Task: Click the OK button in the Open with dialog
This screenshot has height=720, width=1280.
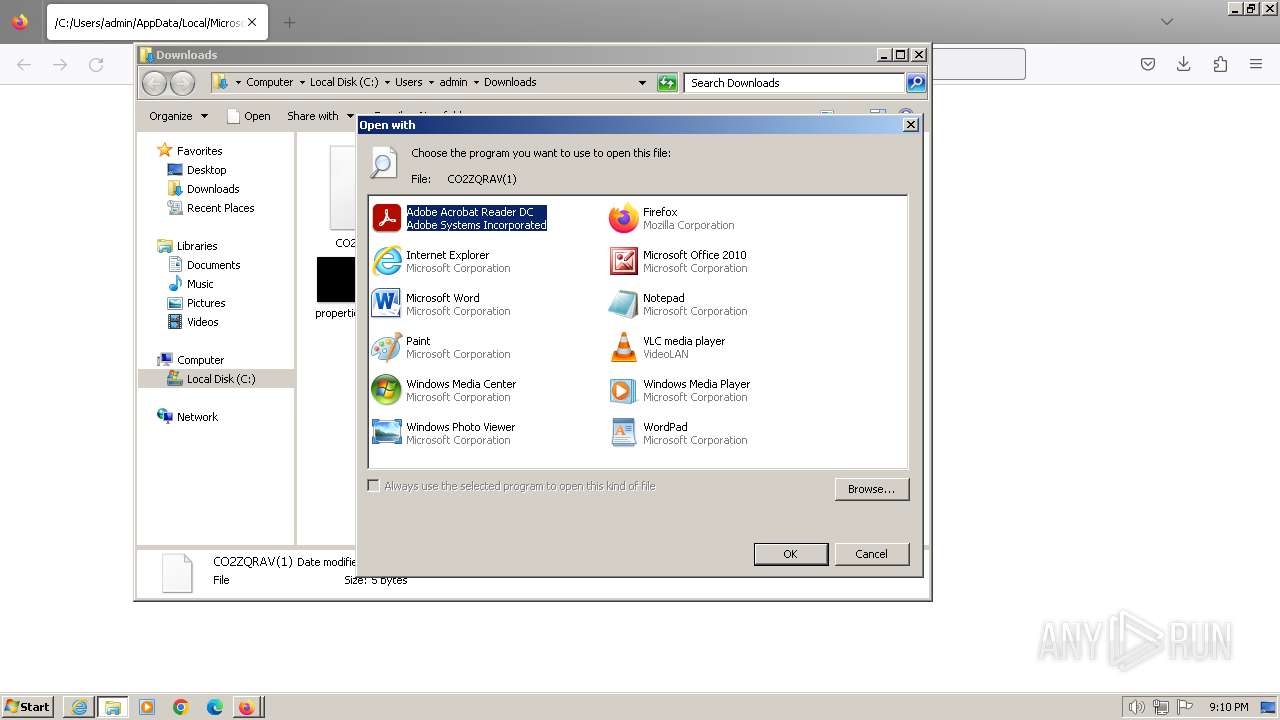Action: [790, 554]
